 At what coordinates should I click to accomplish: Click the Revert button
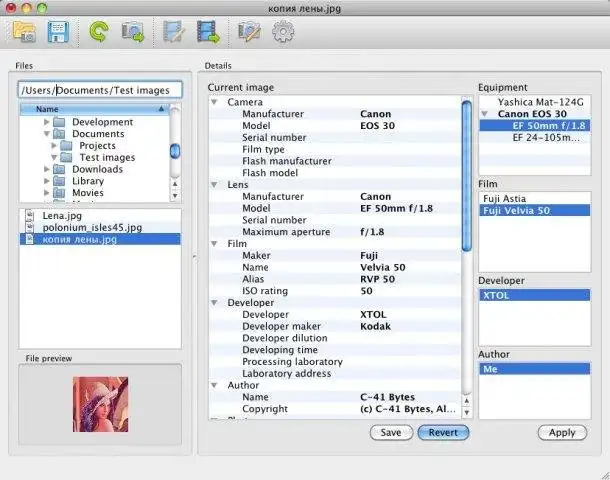coord(443,433)
